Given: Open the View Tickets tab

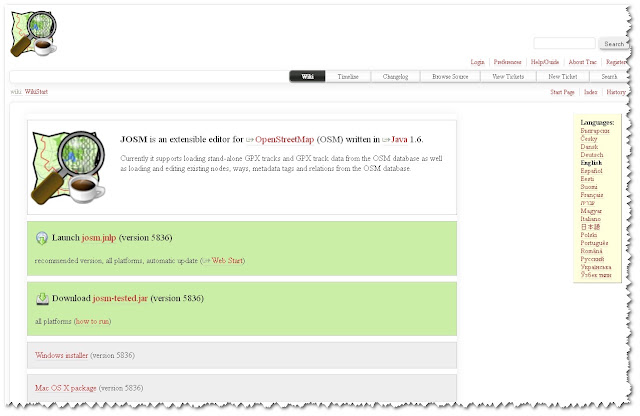Looking at the screenshot, I should click(508, 76).
